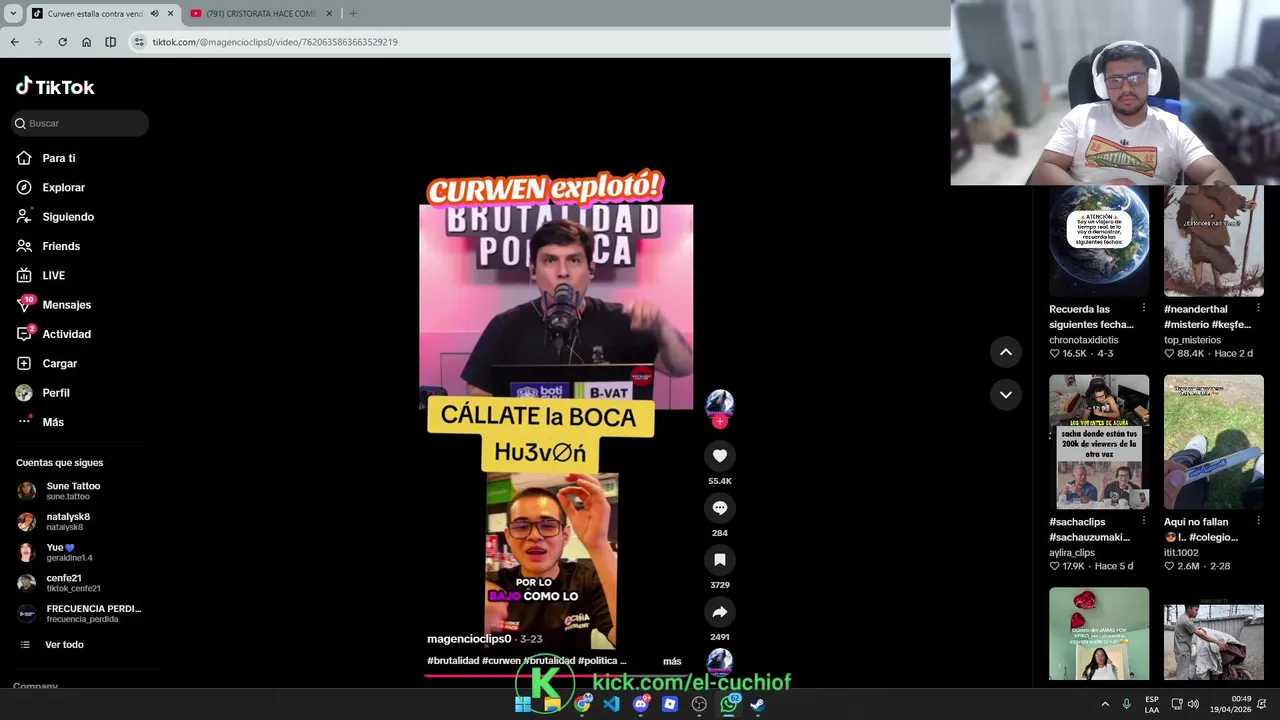The height and width of the screenshot is (720, 1280).
Task: Open the Recuerda las siguientes fecha video thumbnail
Action: (x=1099, y=241)
